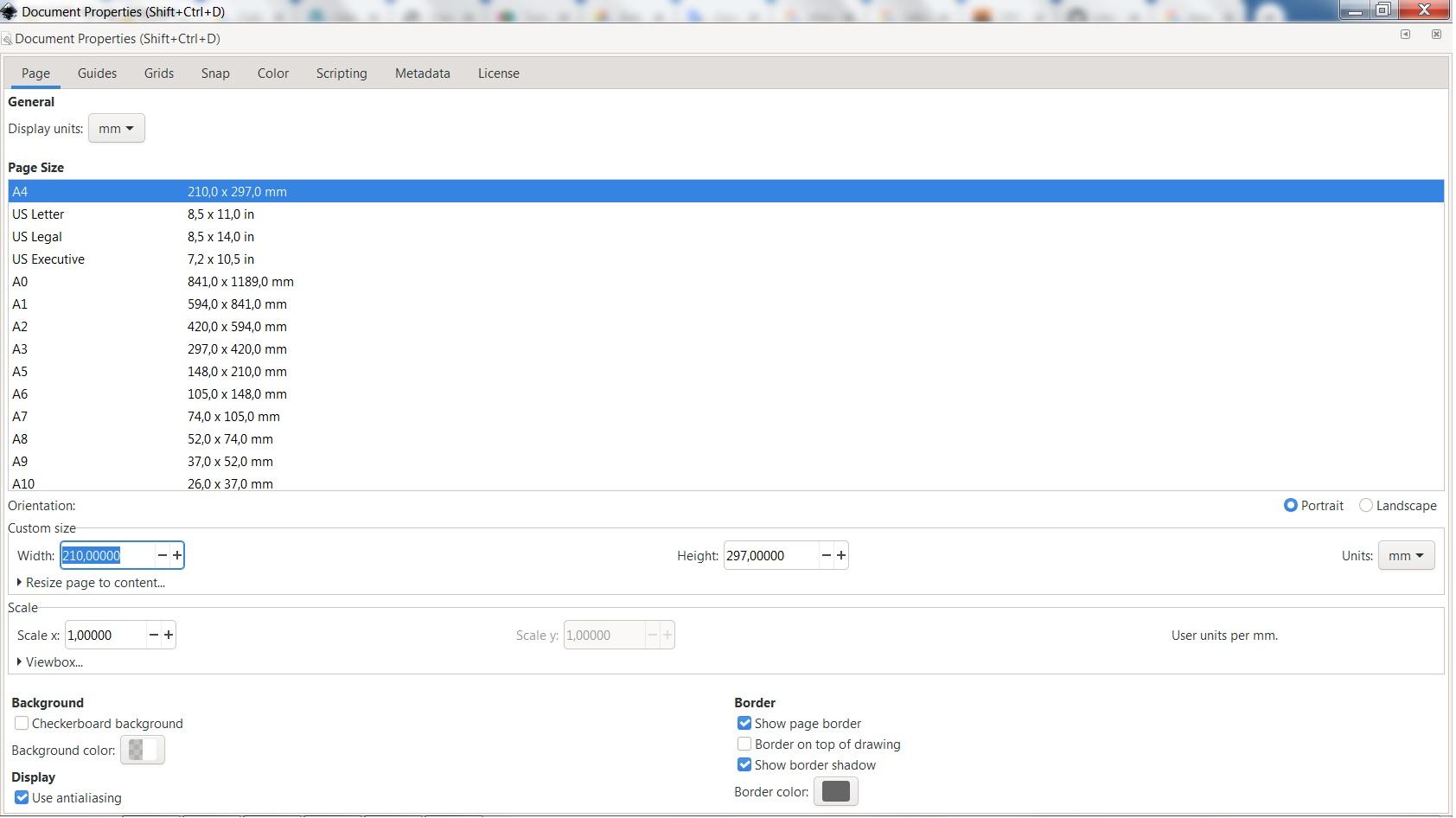Choose the A8 page size
Viewport: 1456px width, 818px height.
click(726, 438)
